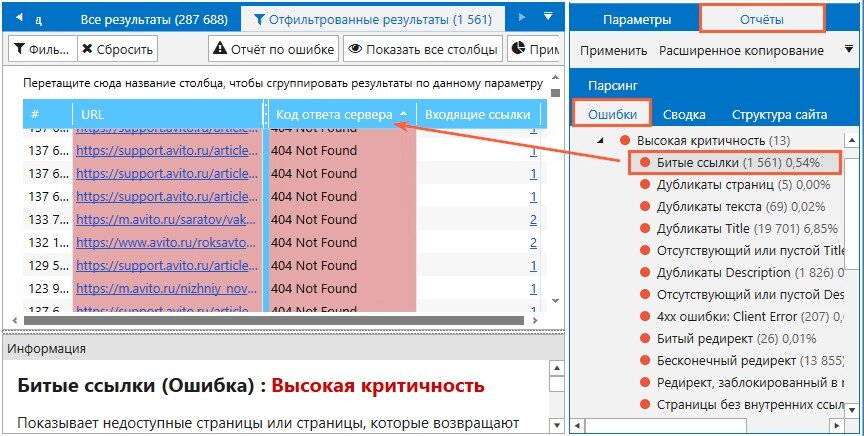Switch to the Параметры tab
Viewport: 864px width, 436px height.
637,20
